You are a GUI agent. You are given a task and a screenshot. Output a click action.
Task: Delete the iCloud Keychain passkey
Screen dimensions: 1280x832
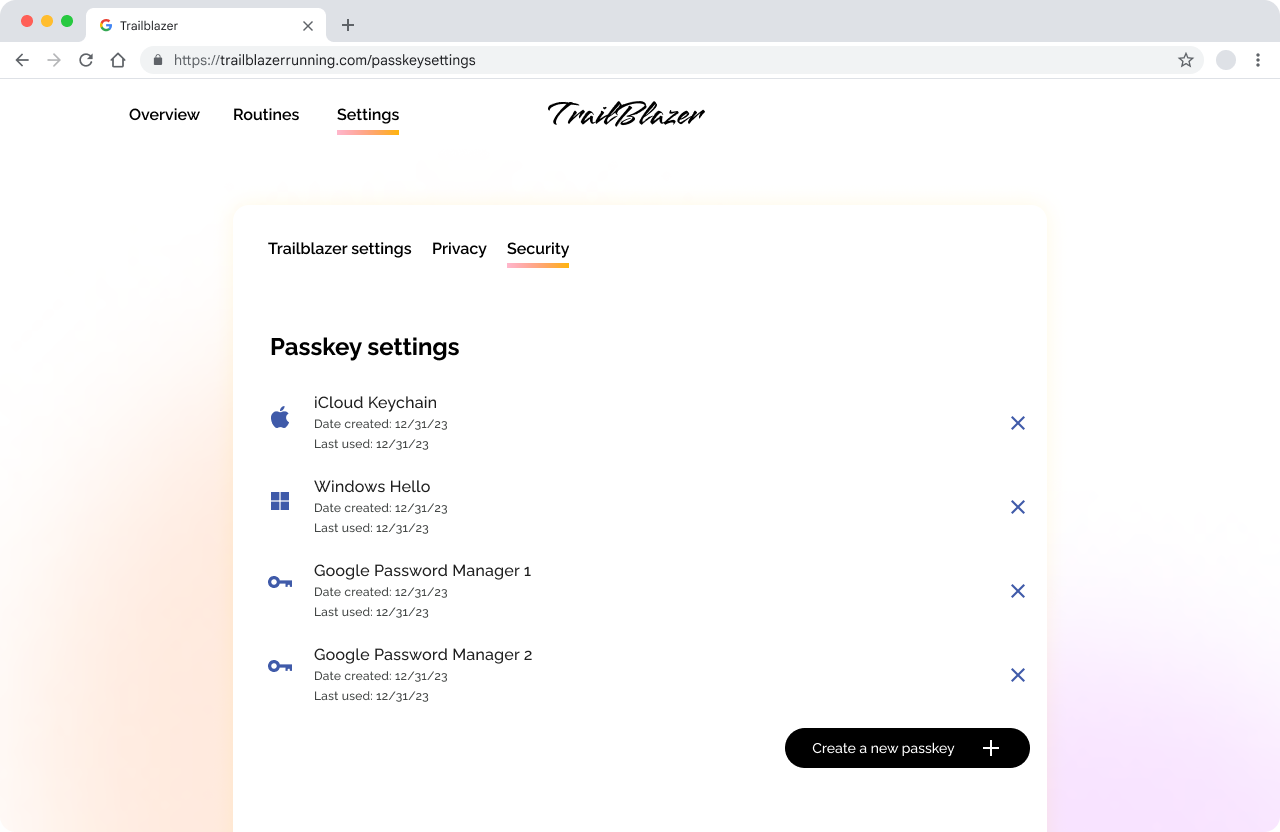pos(1018,423)
